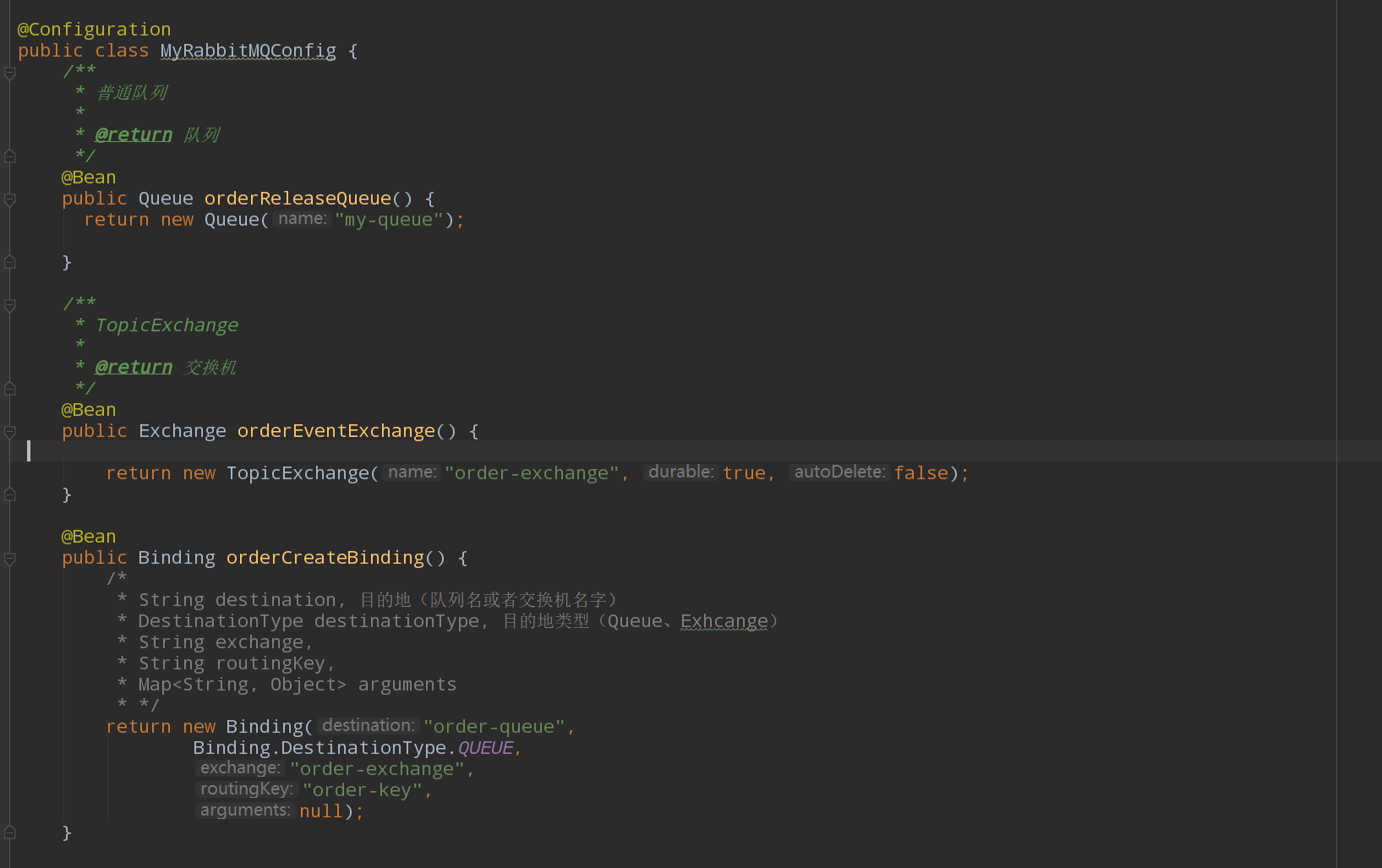Collapse the Javadoc comment above orderReleaseQueue
The height and width of the screenshot is (868, 1382).
point(9,73)
